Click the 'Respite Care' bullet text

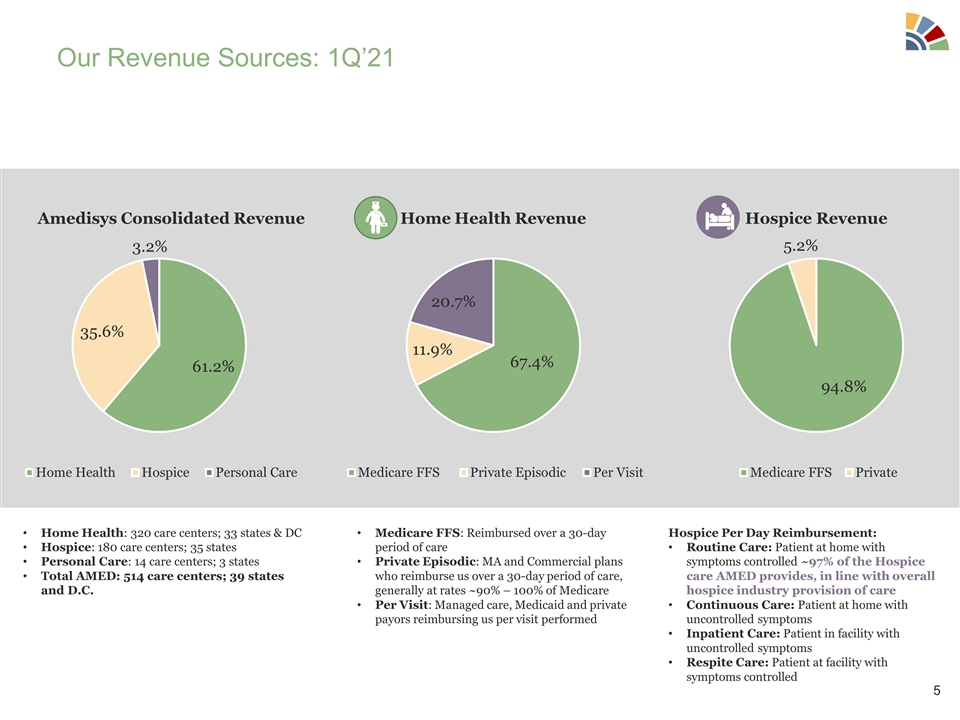pos(787,669)
